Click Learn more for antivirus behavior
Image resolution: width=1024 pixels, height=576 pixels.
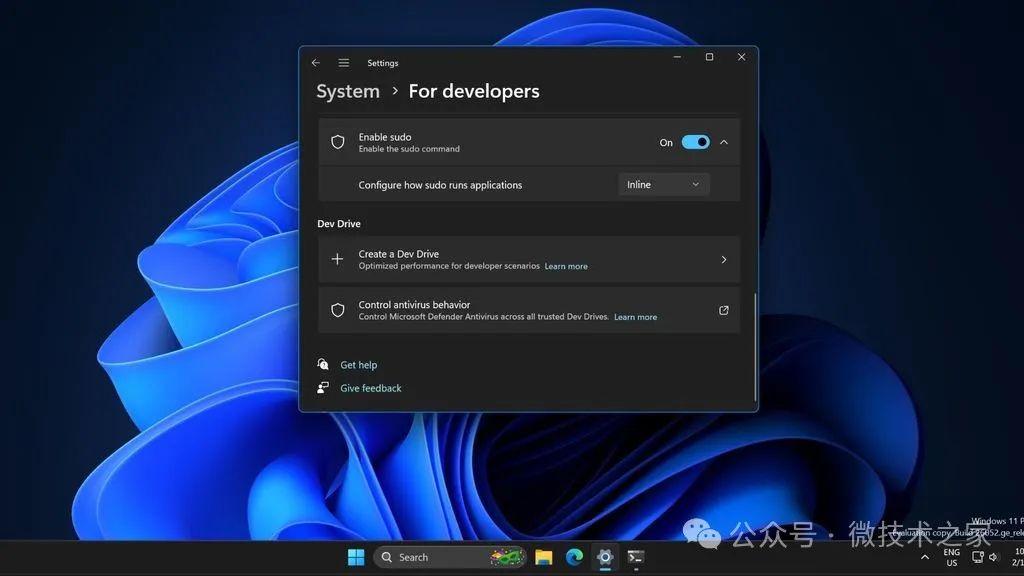click(x=635, y=316)
